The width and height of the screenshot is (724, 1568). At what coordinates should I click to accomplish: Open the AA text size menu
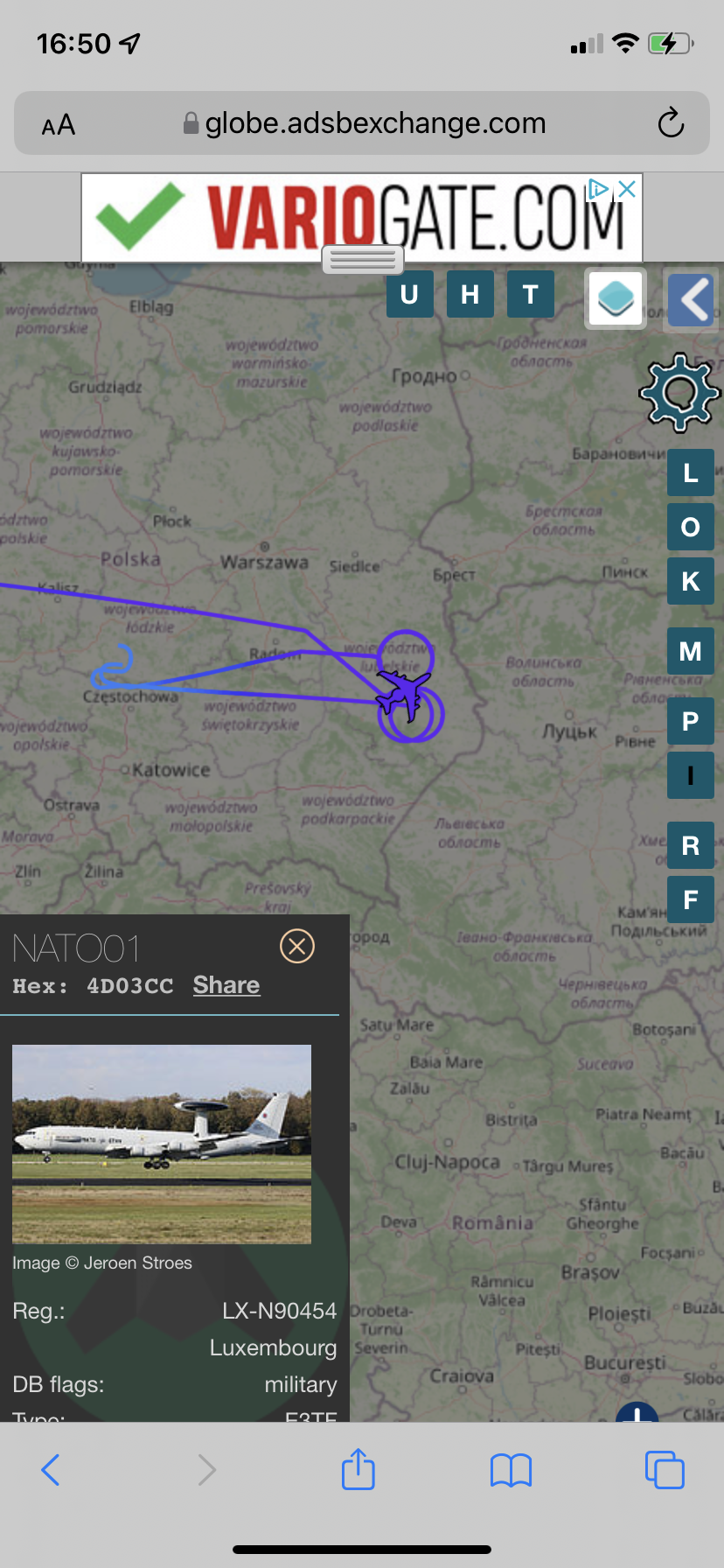pos(59,125)
